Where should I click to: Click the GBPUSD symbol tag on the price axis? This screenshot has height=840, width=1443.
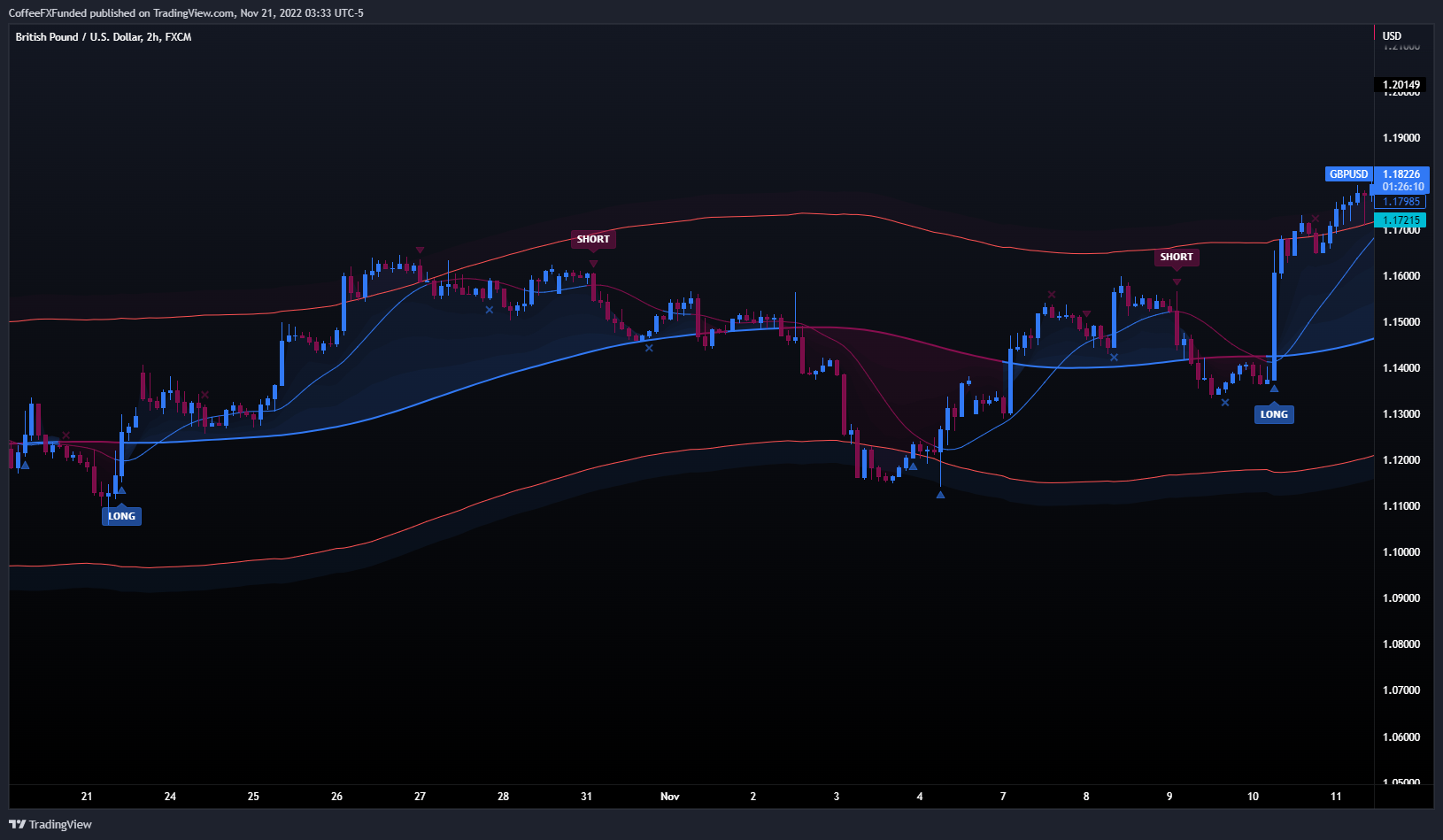tap(1349, 174)
